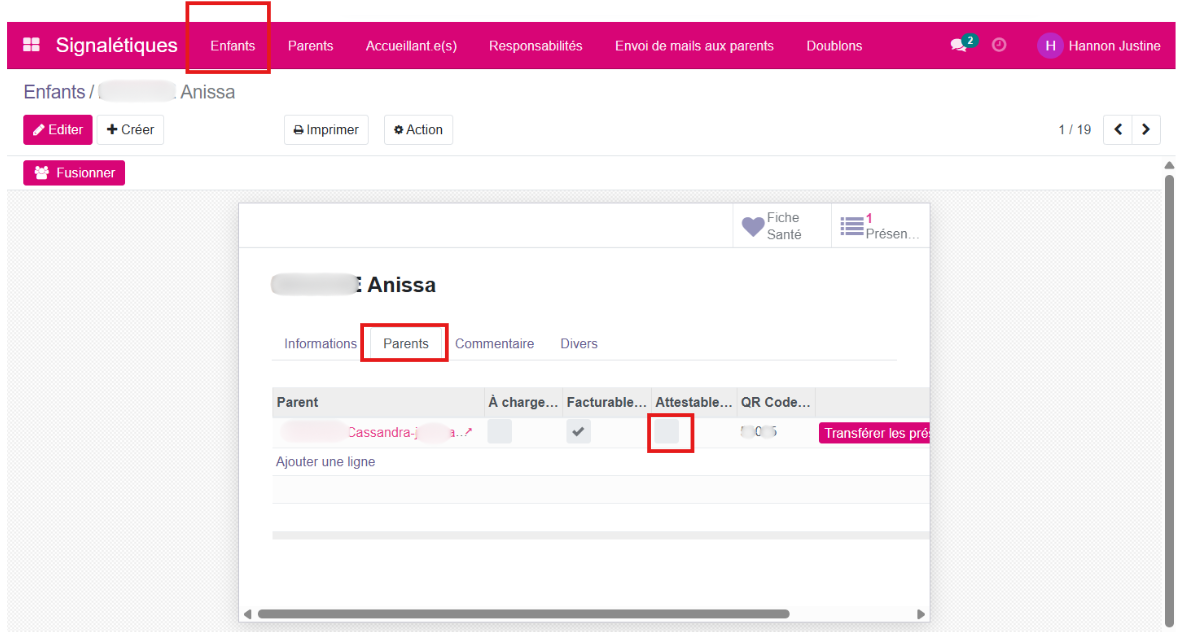
Task: Open Hannon Justine user menu
Action: tap(1114, 45)
